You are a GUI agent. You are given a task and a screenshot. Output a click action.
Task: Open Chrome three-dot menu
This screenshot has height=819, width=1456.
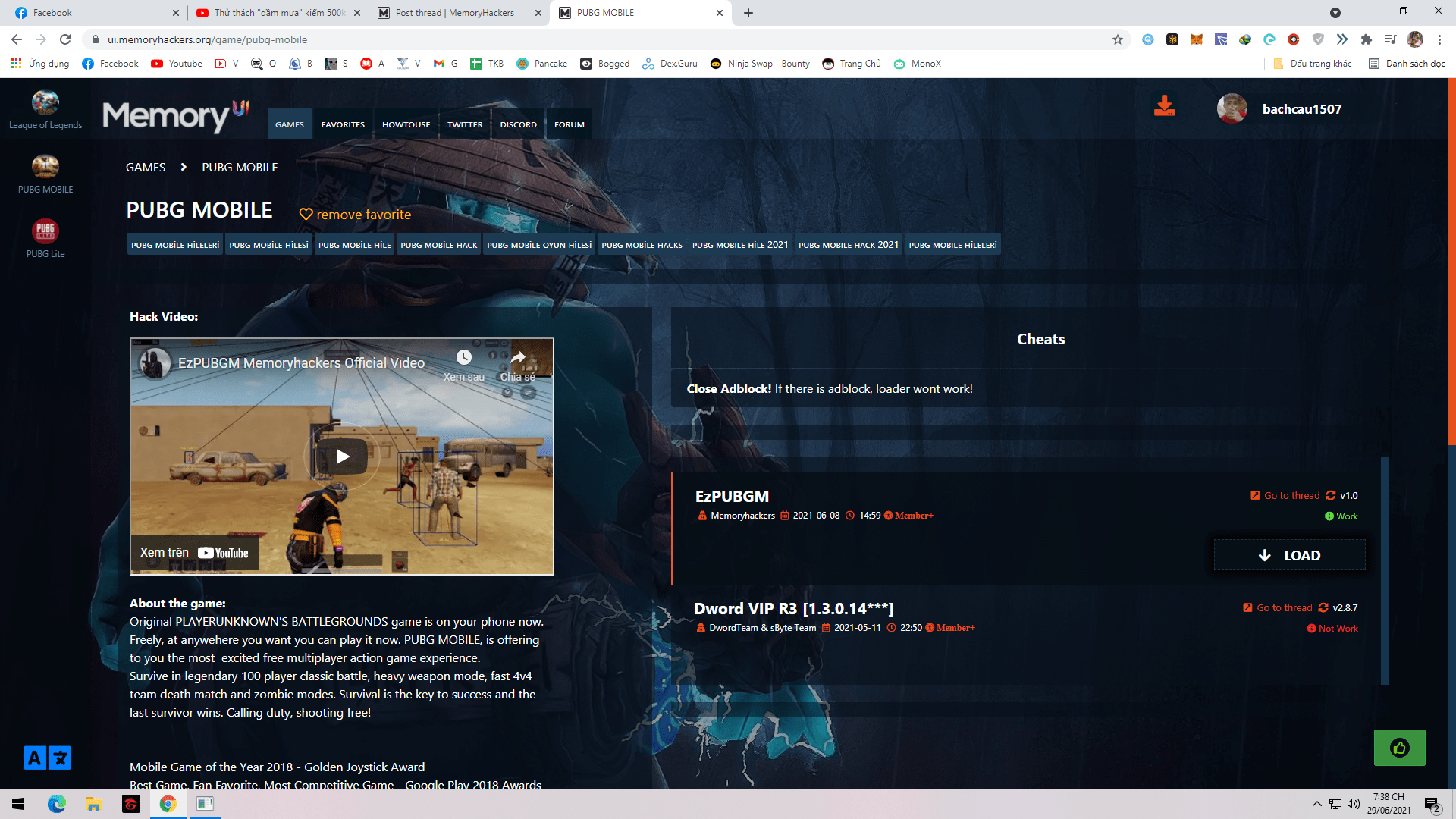tap(1439, 39)
